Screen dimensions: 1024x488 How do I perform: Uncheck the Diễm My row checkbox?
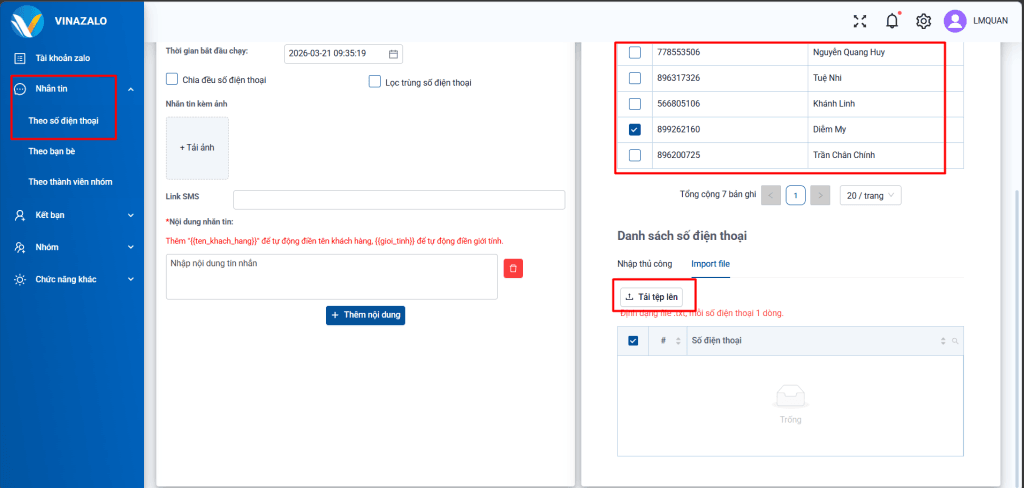coord(634,129)
